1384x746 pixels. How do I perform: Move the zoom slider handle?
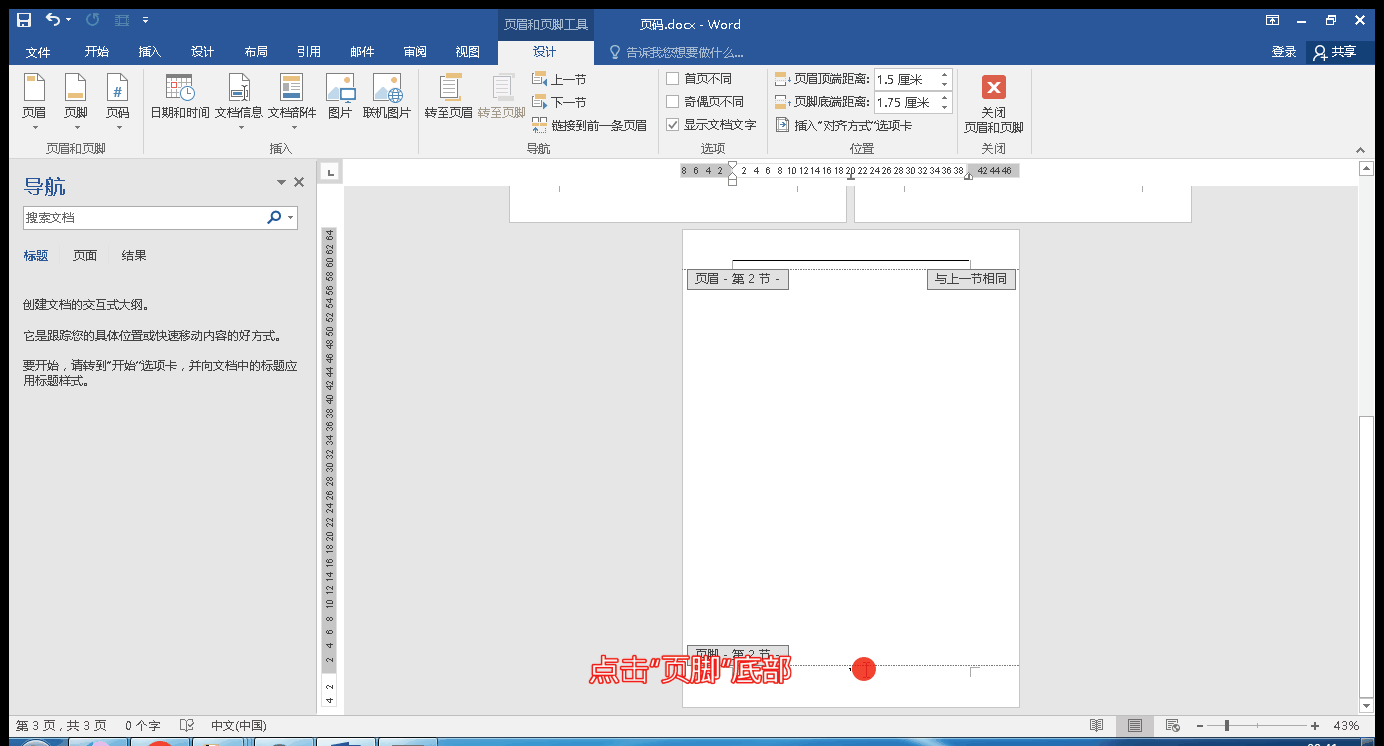point(1227,725)
